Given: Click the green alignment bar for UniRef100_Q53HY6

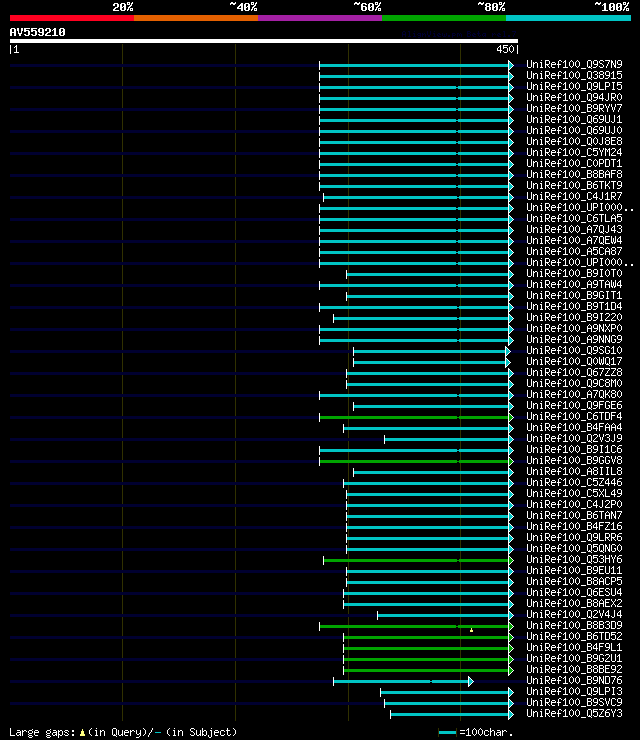Looking at the screenshot, I should 418,560.
